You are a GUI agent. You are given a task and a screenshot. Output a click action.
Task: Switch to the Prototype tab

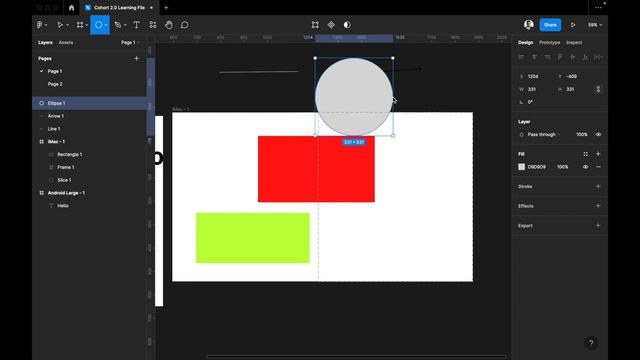[x=549, y=42]
